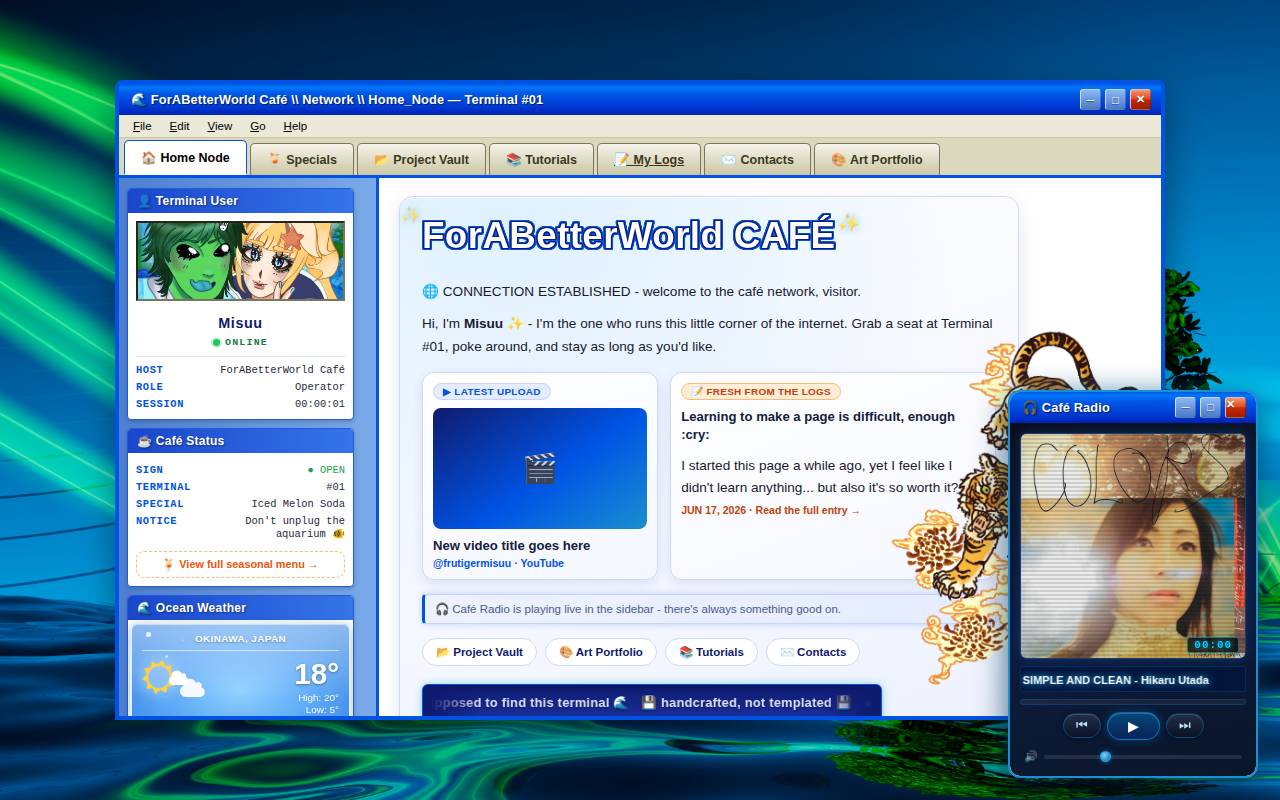Image resolution: width=1280 pixels, height=800 pixels.
Task: Adjust the Café Radio volume slider
Action: 1144,757
